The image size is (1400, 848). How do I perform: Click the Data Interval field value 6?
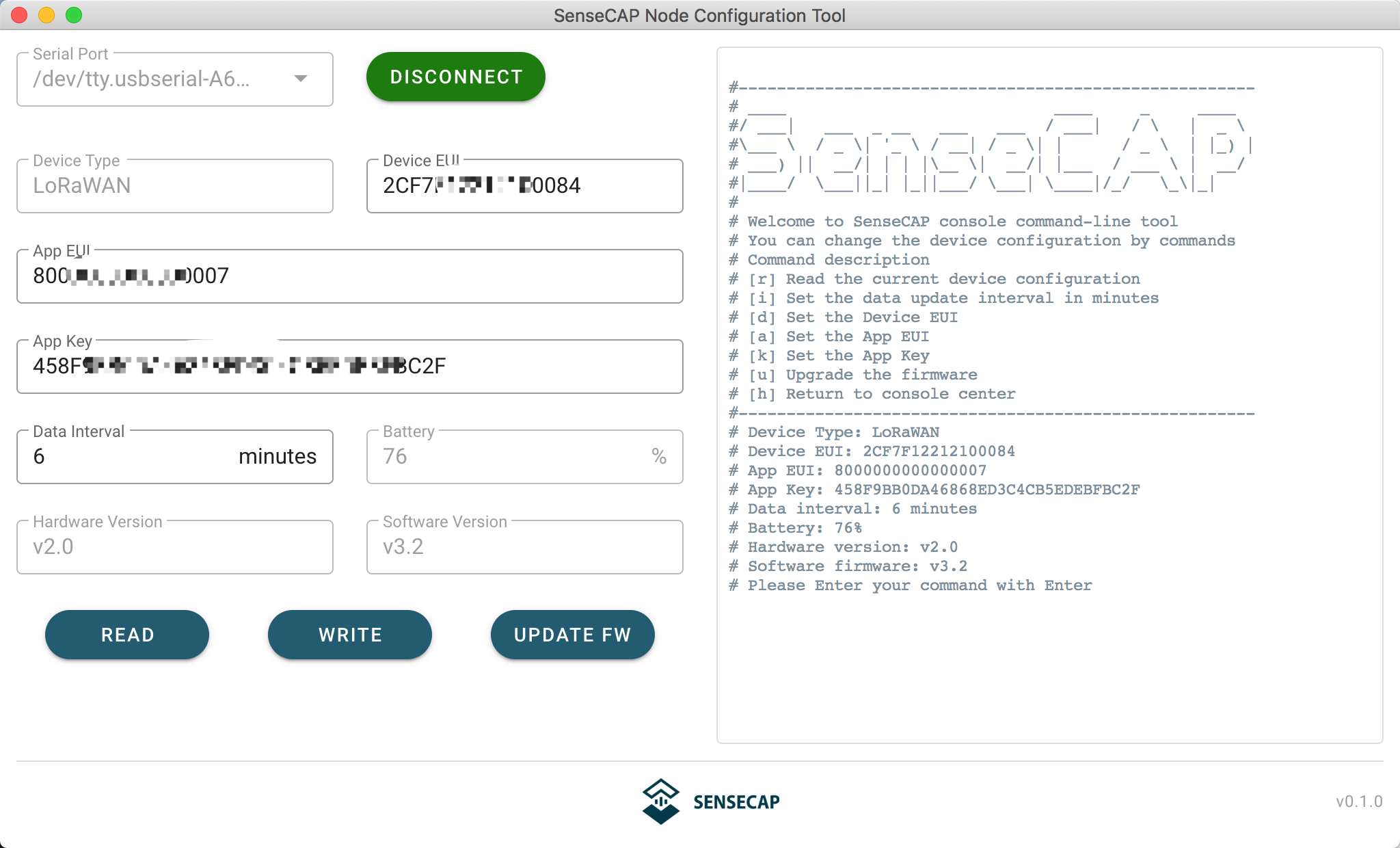39,456
